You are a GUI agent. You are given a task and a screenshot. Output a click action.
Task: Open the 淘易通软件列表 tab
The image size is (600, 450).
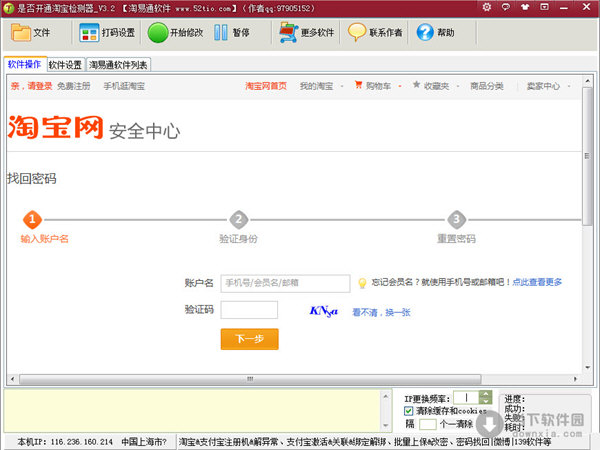118,65
